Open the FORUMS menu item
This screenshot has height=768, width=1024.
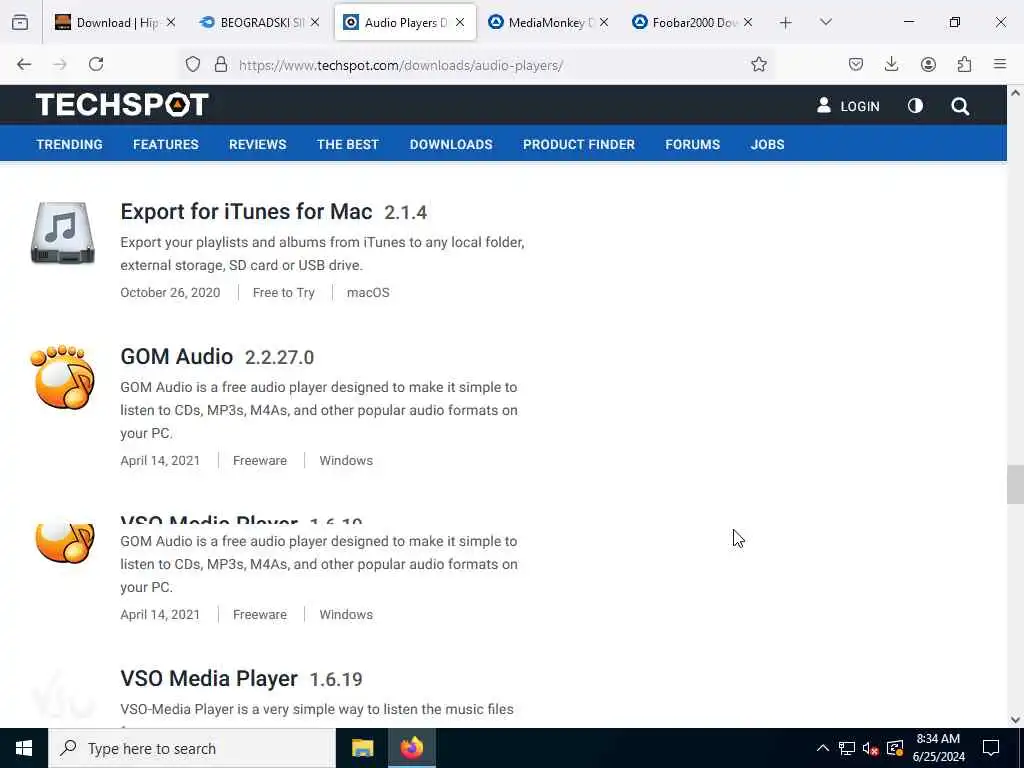tap(692, 144)
